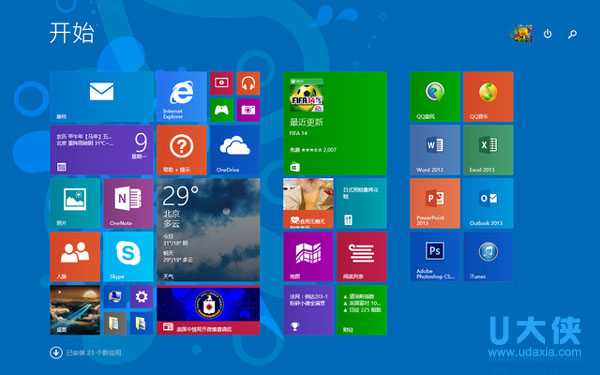The height and width of the screenshot is (375, 600).
Task: Open the Food & Drink fork-knife tile
Action: [x=362, y=203]
